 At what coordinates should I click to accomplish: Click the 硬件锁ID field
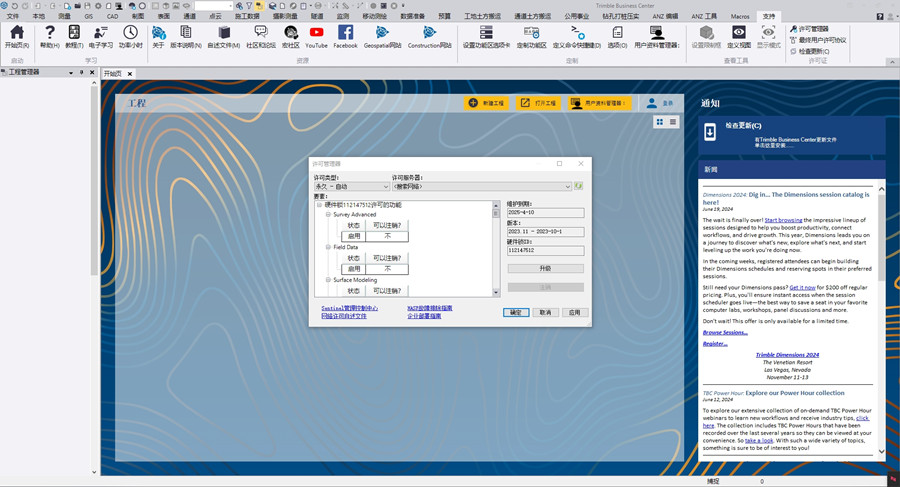pos(545,250)
